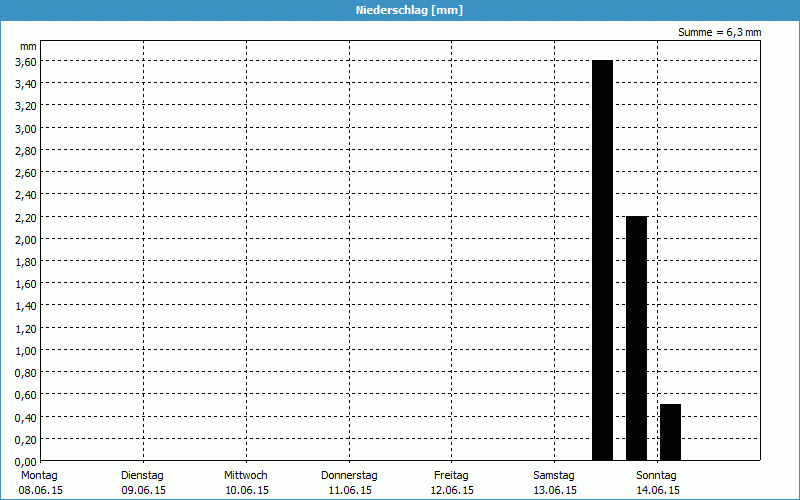Click the 2,40 y-axis value
Viewport: 800px width, 500px height.
pos(26,195)
